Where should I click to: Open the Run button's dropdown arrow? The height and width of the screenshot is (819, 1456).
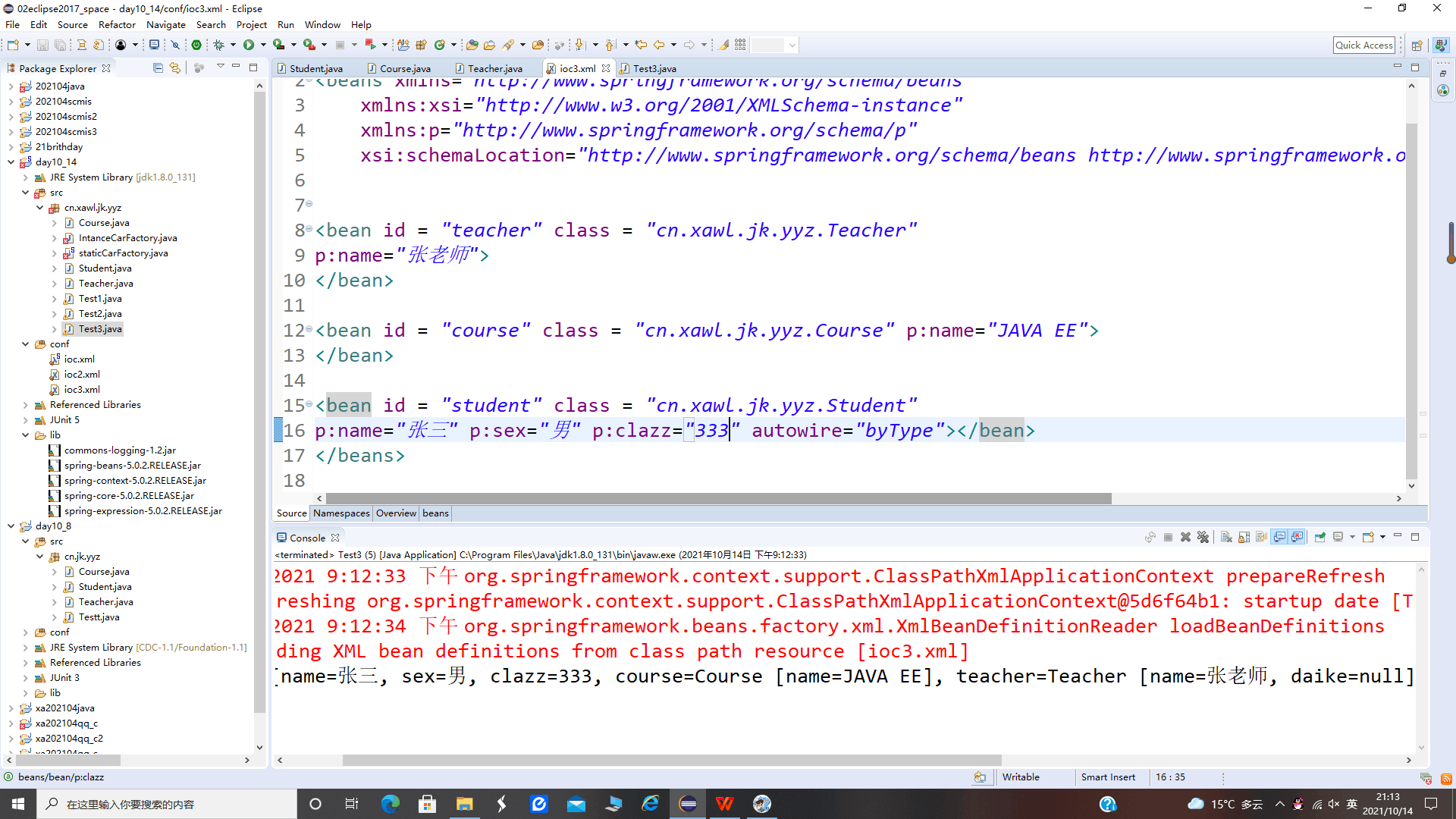tap(263, 45)
